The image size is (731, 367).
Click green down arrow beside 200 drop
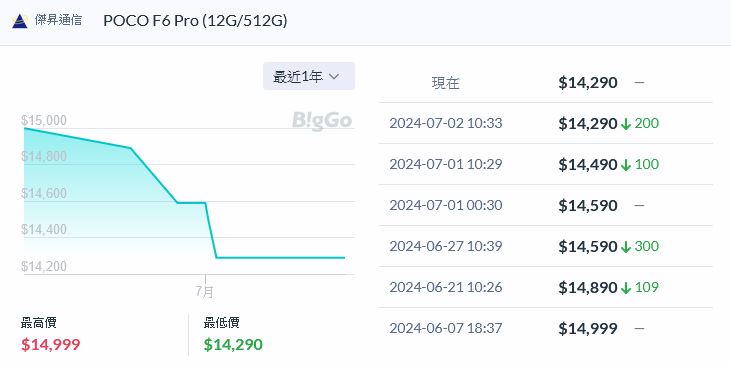626,124
